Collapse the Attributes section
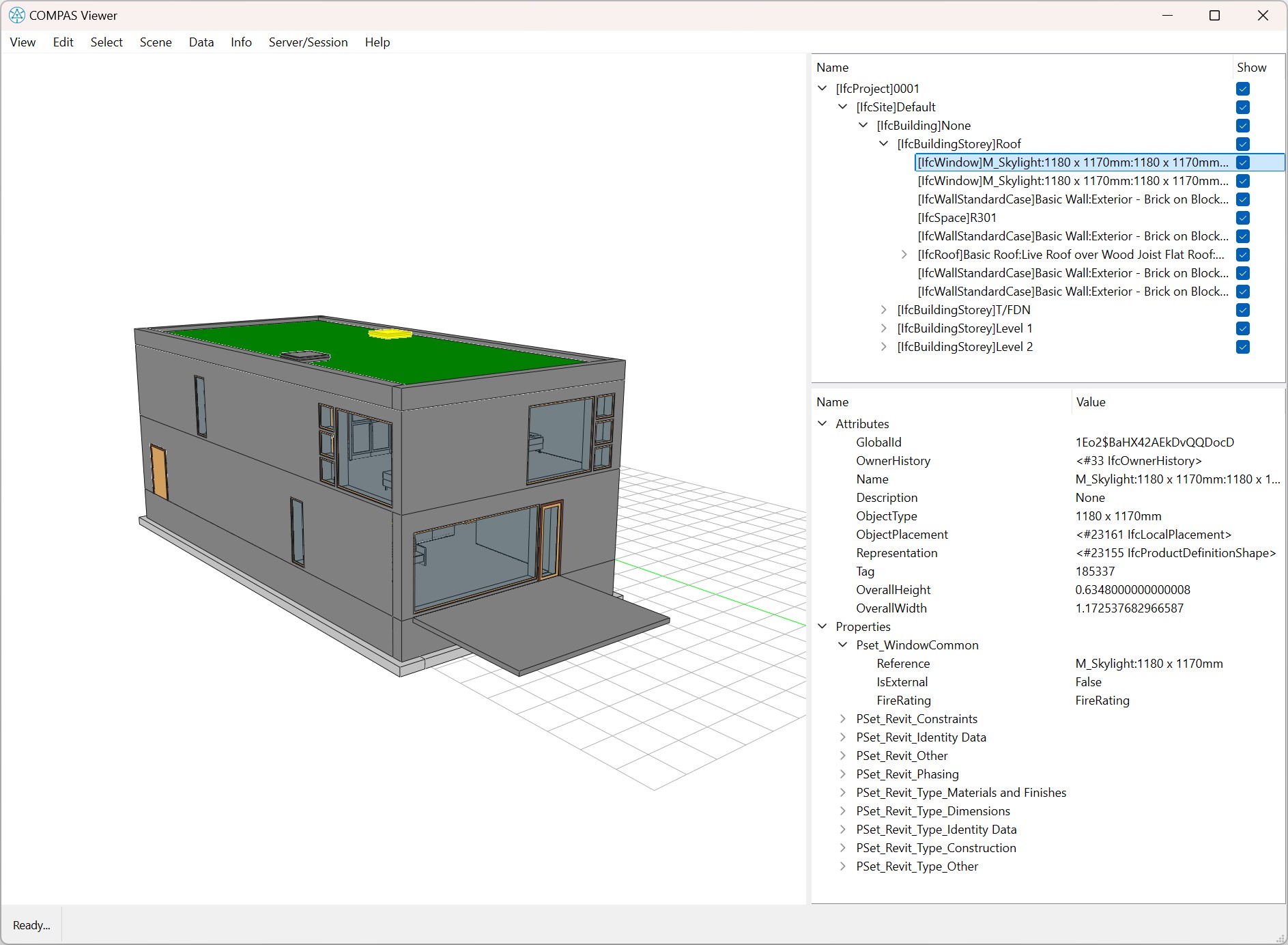This screenshot has height=945, width=1288. point(822,424)
